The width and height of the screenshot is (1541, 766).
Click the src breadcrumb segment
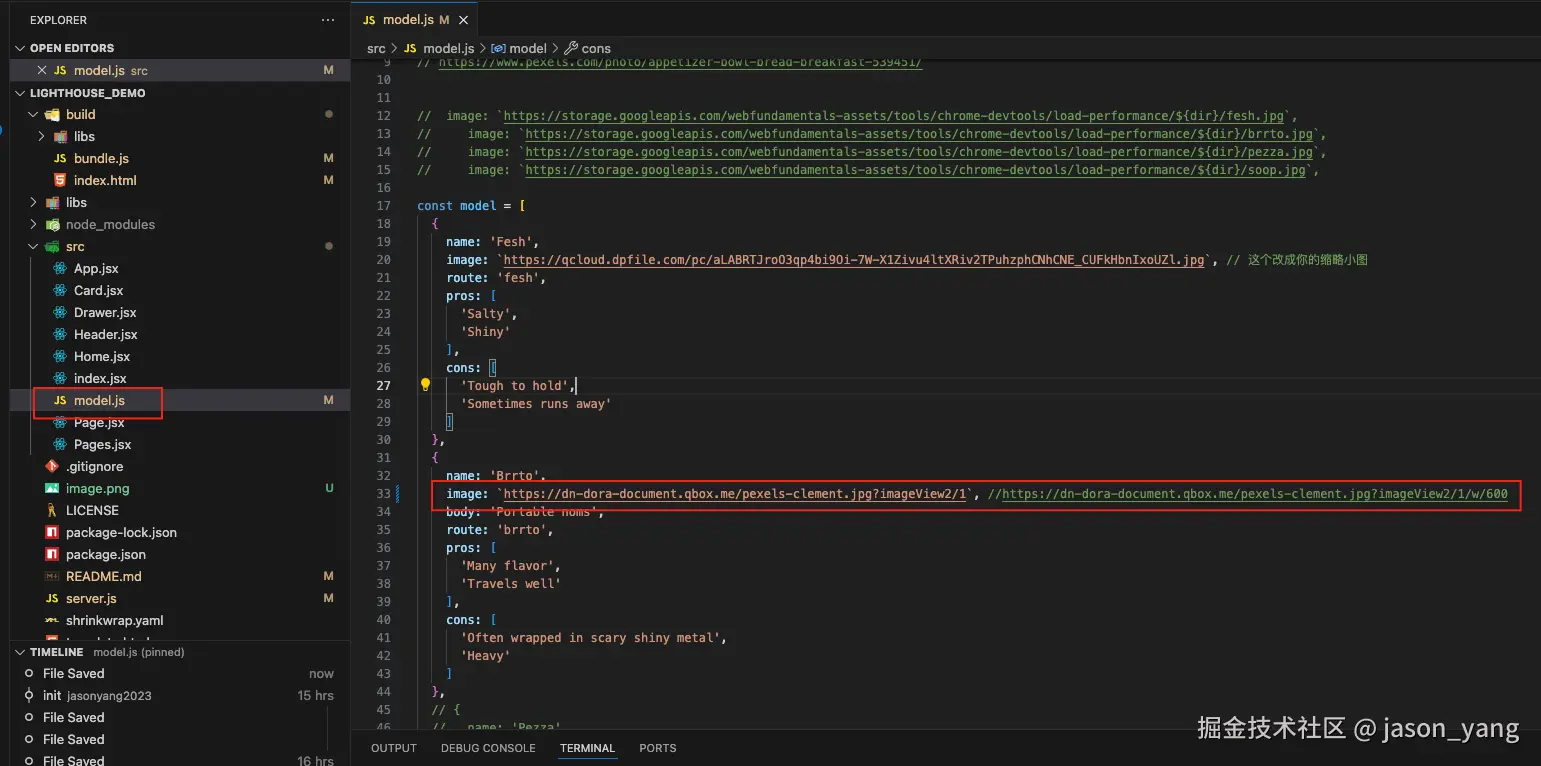point(376,48)
